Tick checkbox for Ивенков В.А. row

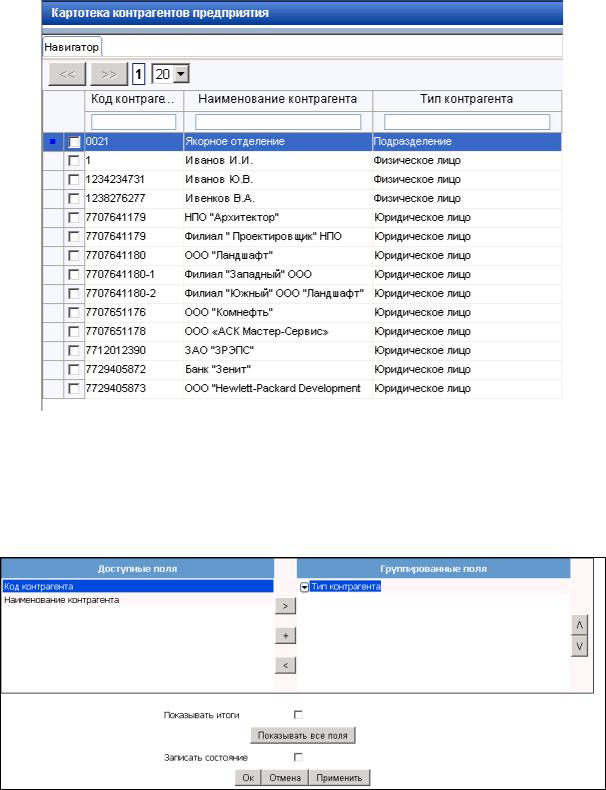74,199
